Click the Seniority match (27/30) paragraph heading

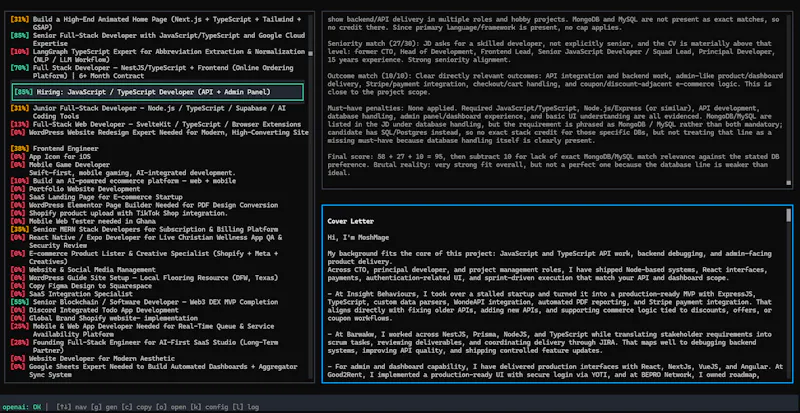[371, 43]
